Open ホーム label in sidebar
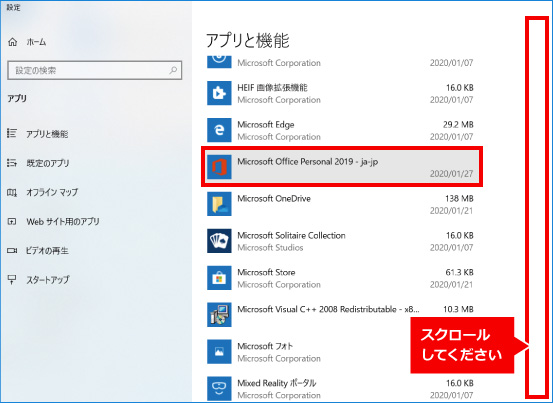 click(36, 42)
